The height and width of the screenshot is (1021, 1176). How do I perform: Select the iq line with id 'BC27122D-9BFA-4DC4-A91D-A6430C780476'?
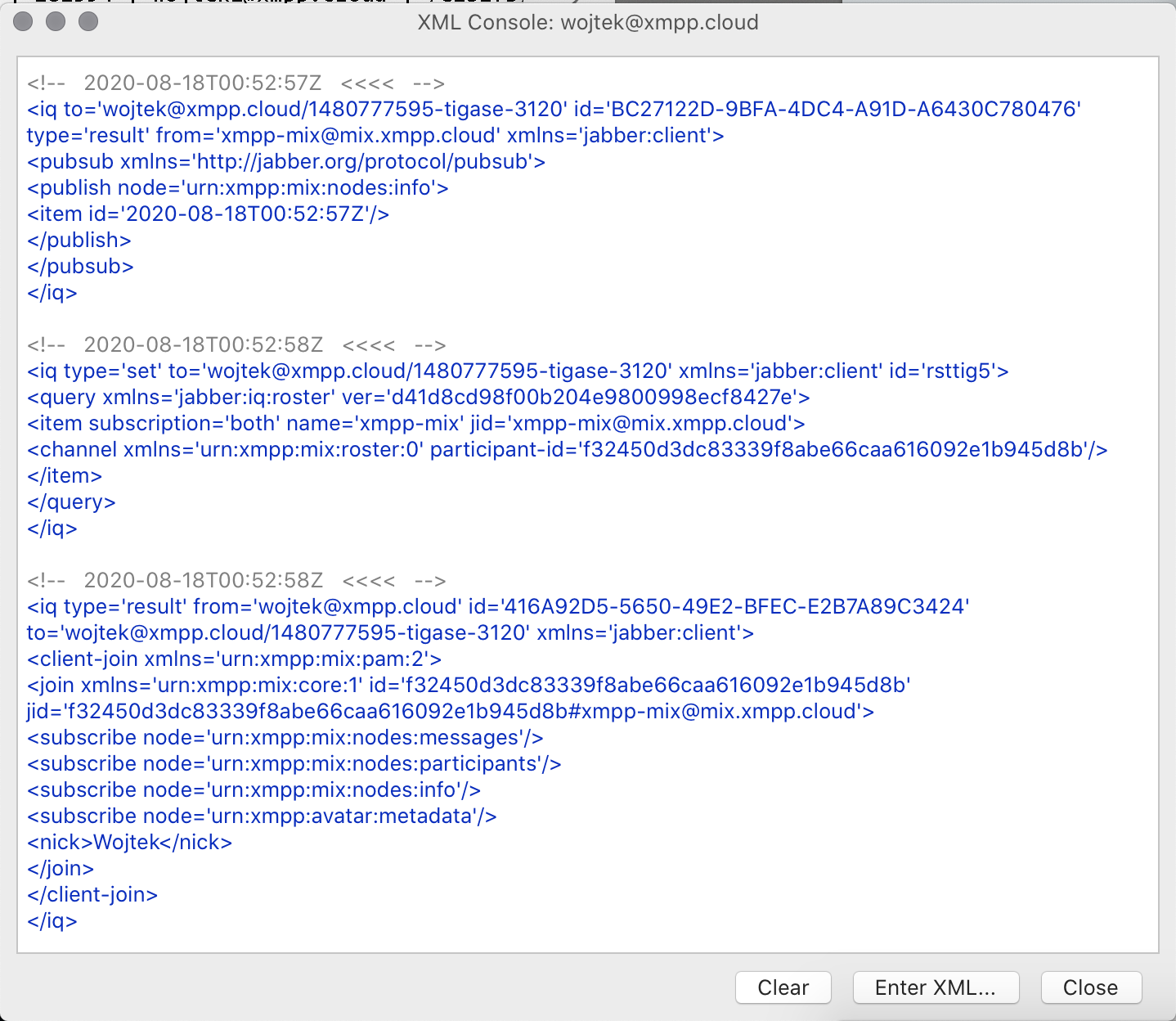click(x=554, y=110)
